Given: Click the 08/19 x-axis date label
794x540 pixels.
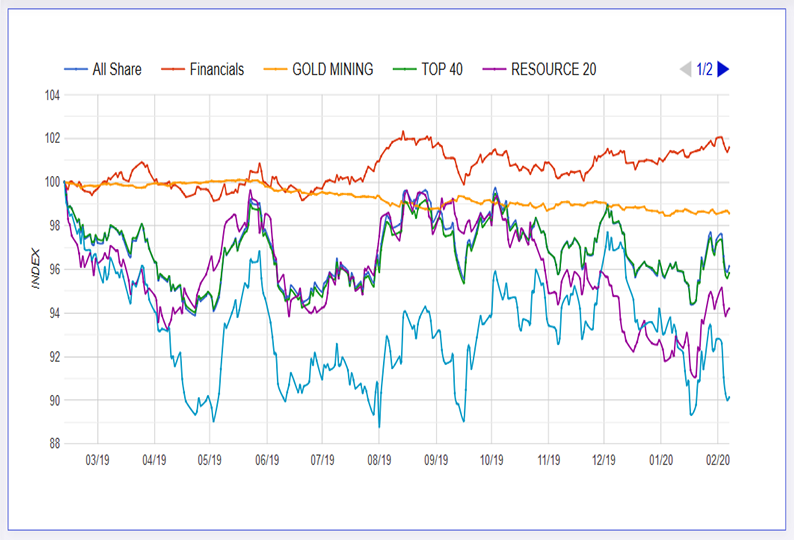Looking at the screenshot, I should [379, 461].
